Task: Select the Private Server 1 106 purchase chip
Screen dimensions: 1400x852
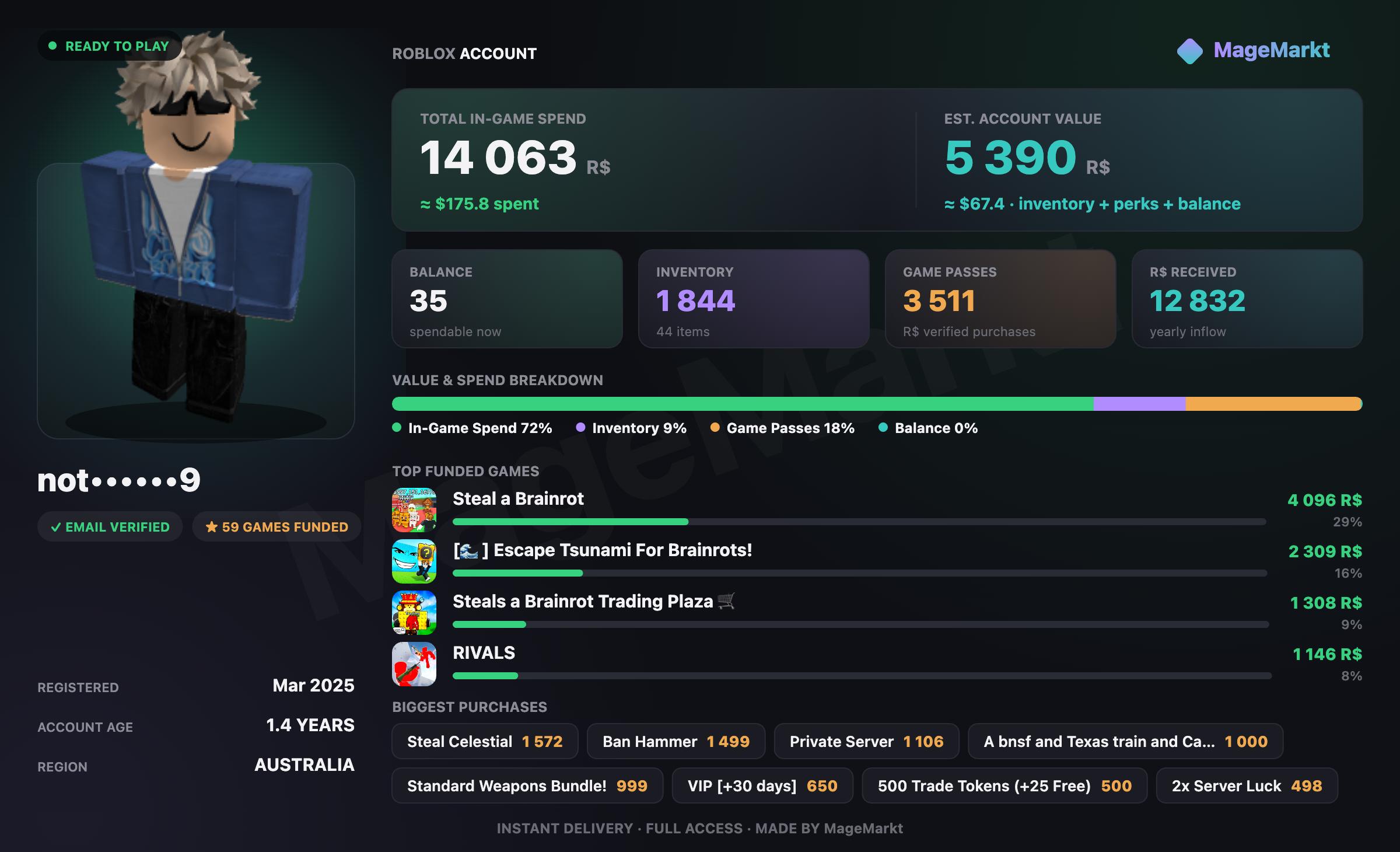Action: tap(866, 741)
